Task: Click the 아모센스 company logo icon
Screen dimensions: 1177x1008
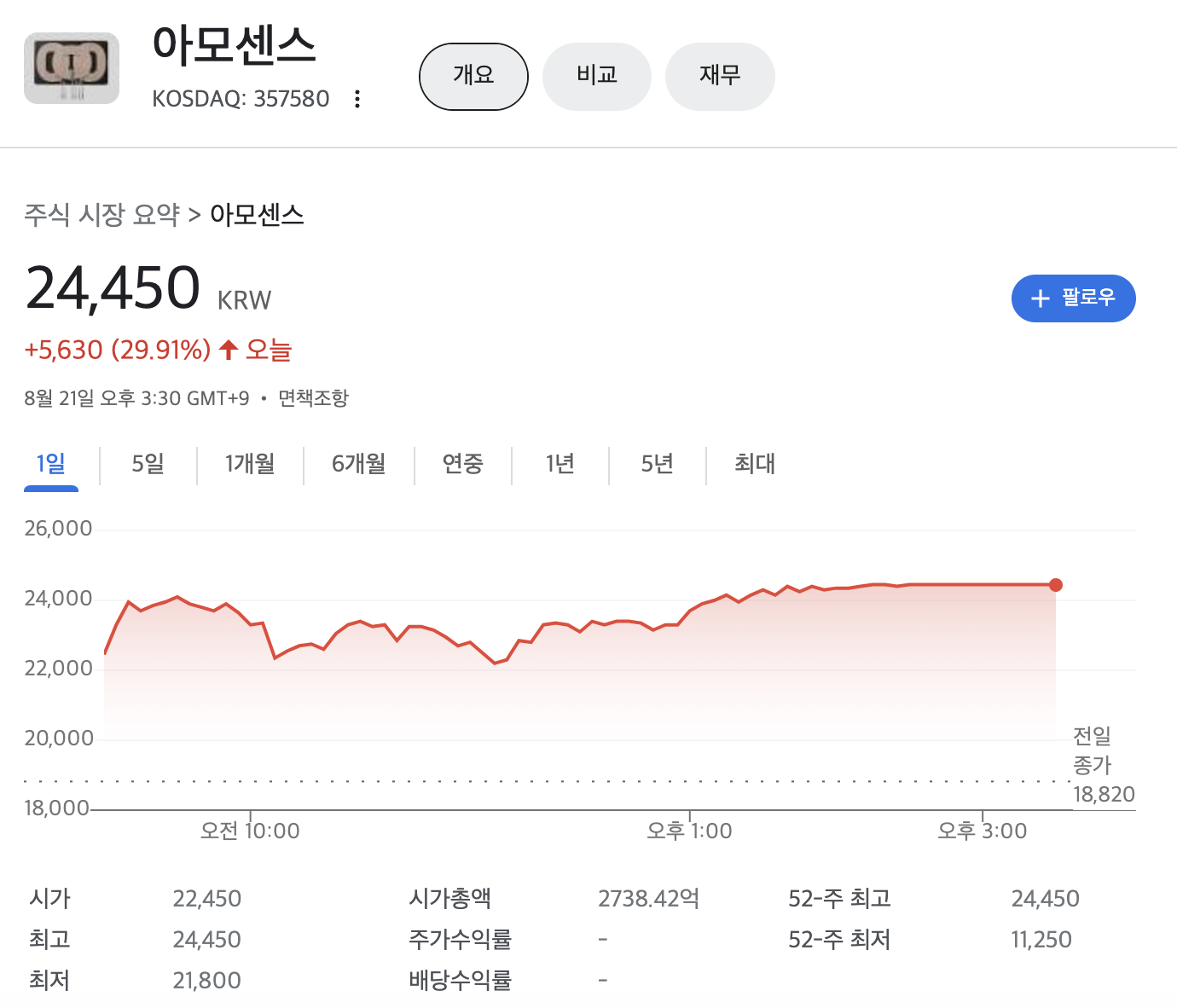Action: (x=71, y=67)
